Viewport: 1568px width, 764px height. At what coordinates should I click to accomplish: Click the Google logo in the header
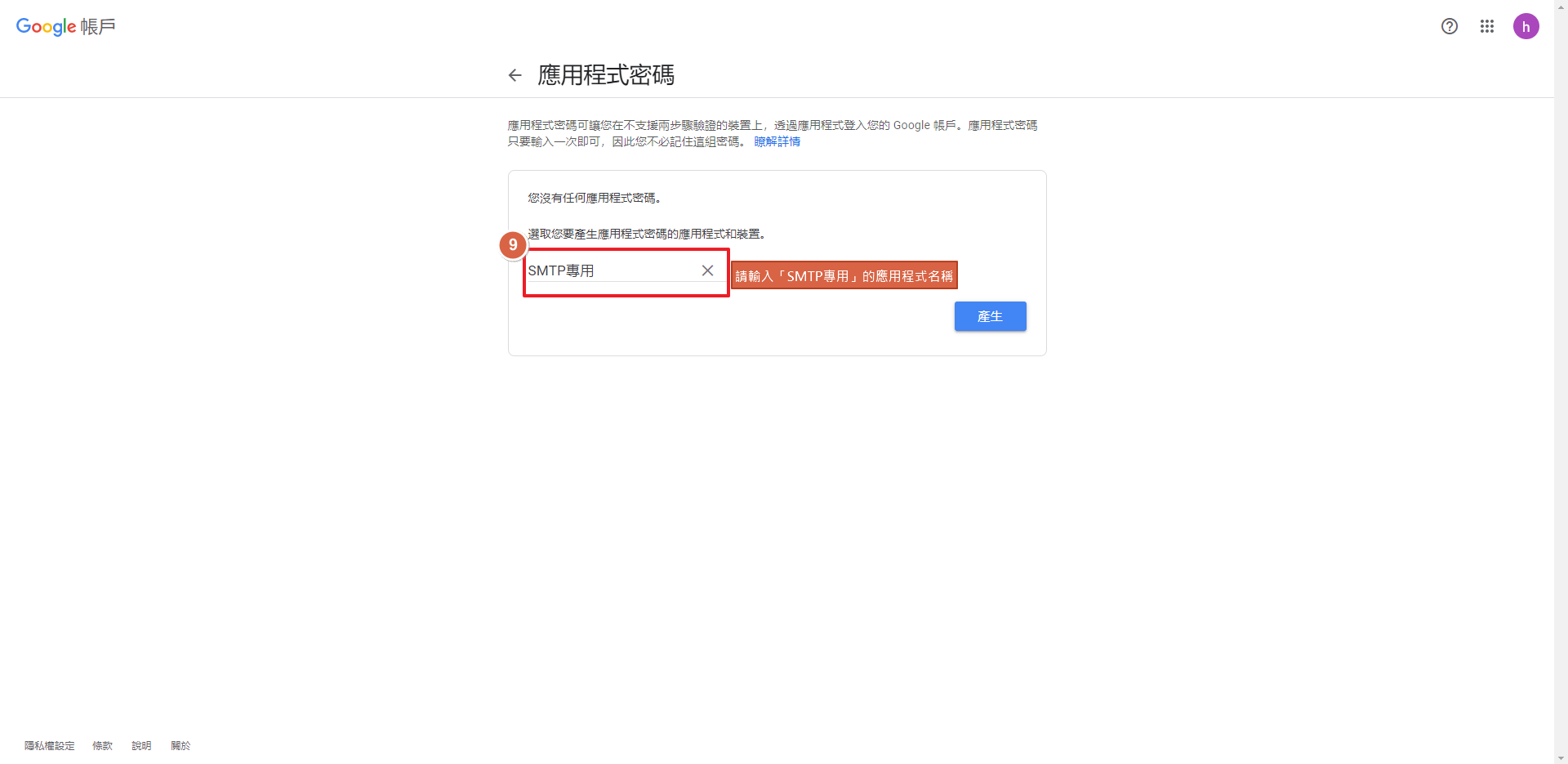pyautogui.click(x=46, y=26)
